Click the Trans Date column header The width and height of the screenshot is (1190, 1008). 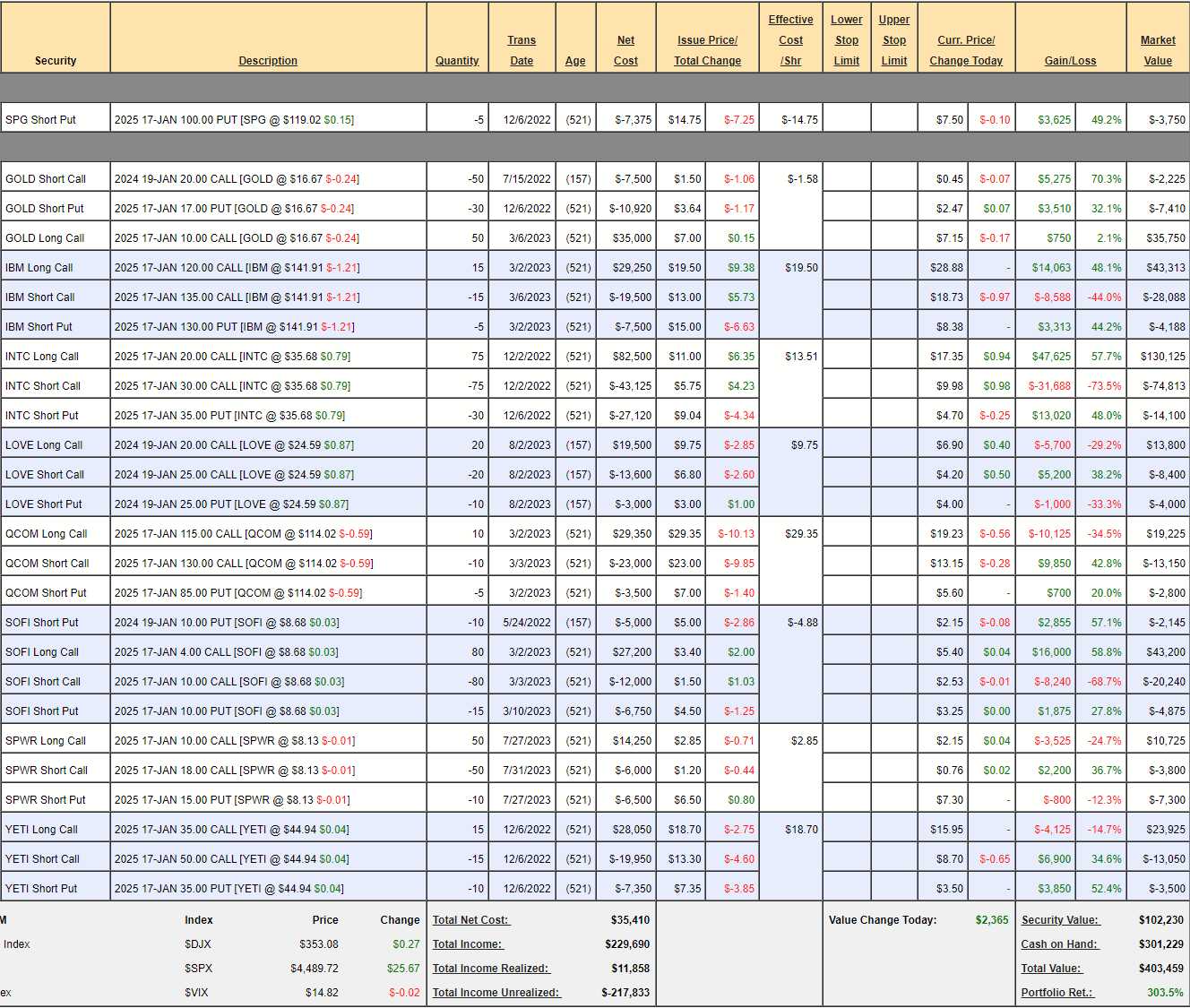pos(522,50)
